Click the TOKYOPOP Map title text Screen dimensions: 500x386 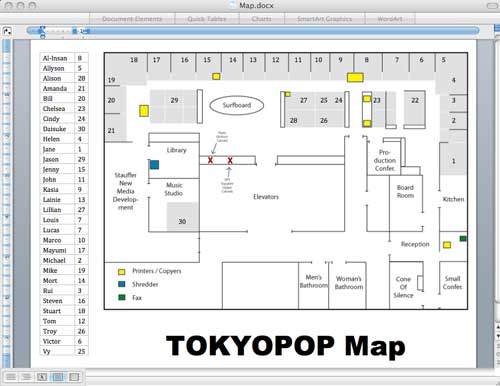tap(285, 346)
